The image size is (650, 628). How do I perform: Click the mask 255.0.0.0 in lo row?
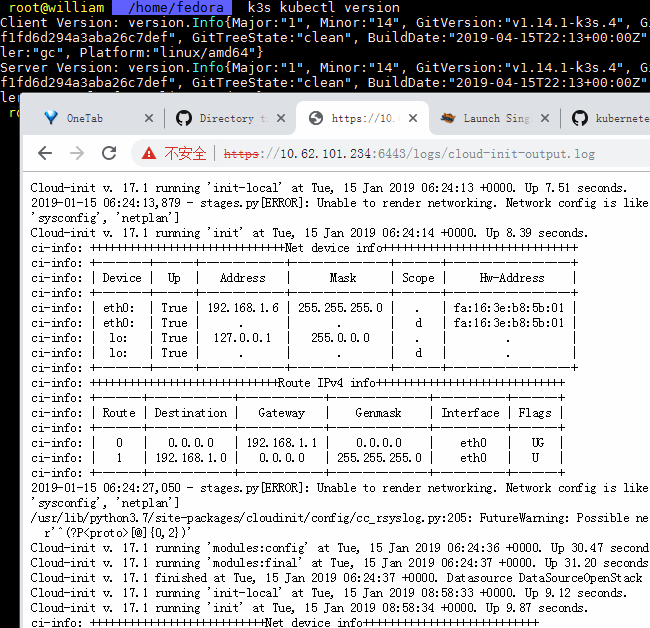pyautogui.click(x=340, y=338)
